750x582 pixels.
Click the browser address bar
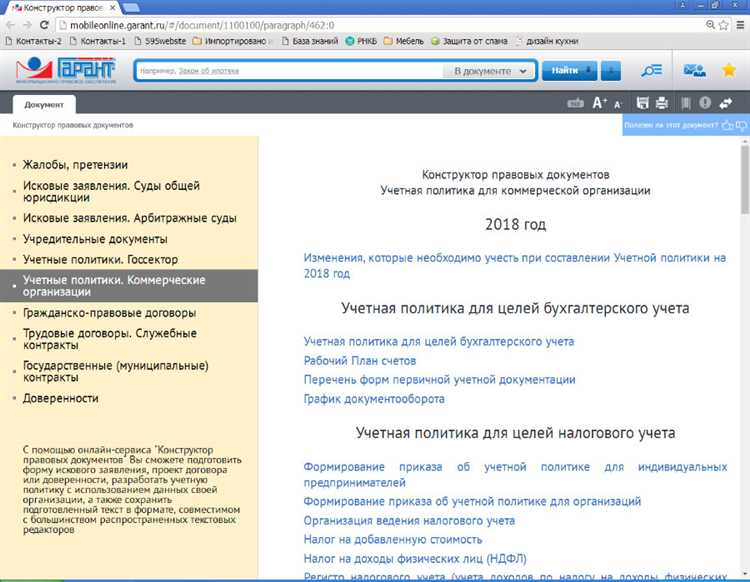tap(383, 25)
